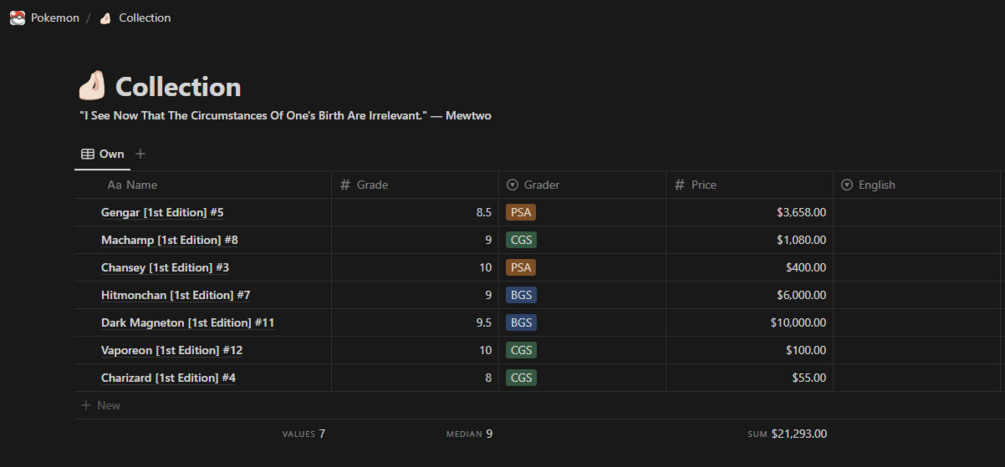The image size is (1005, 467).
Task: Select price cell $100.00
Action: click(x=749, y=350)
